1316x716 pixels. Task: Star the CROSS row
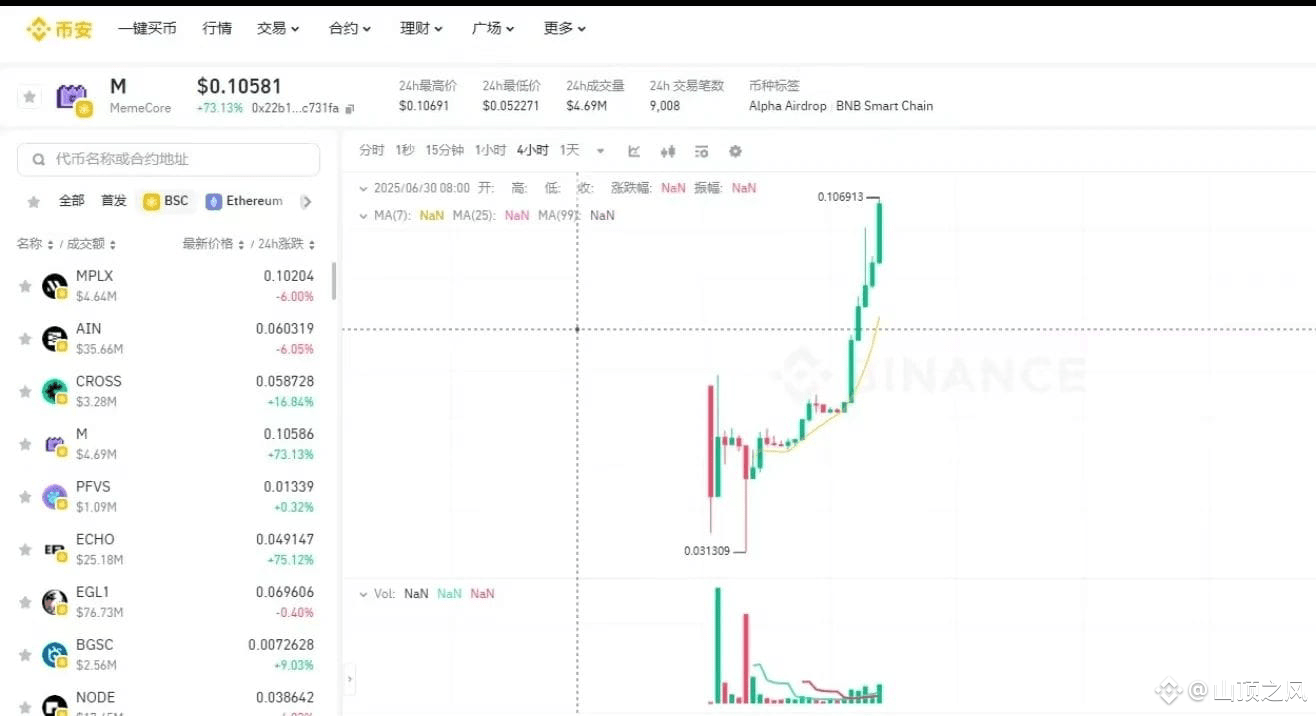point(25,392)
